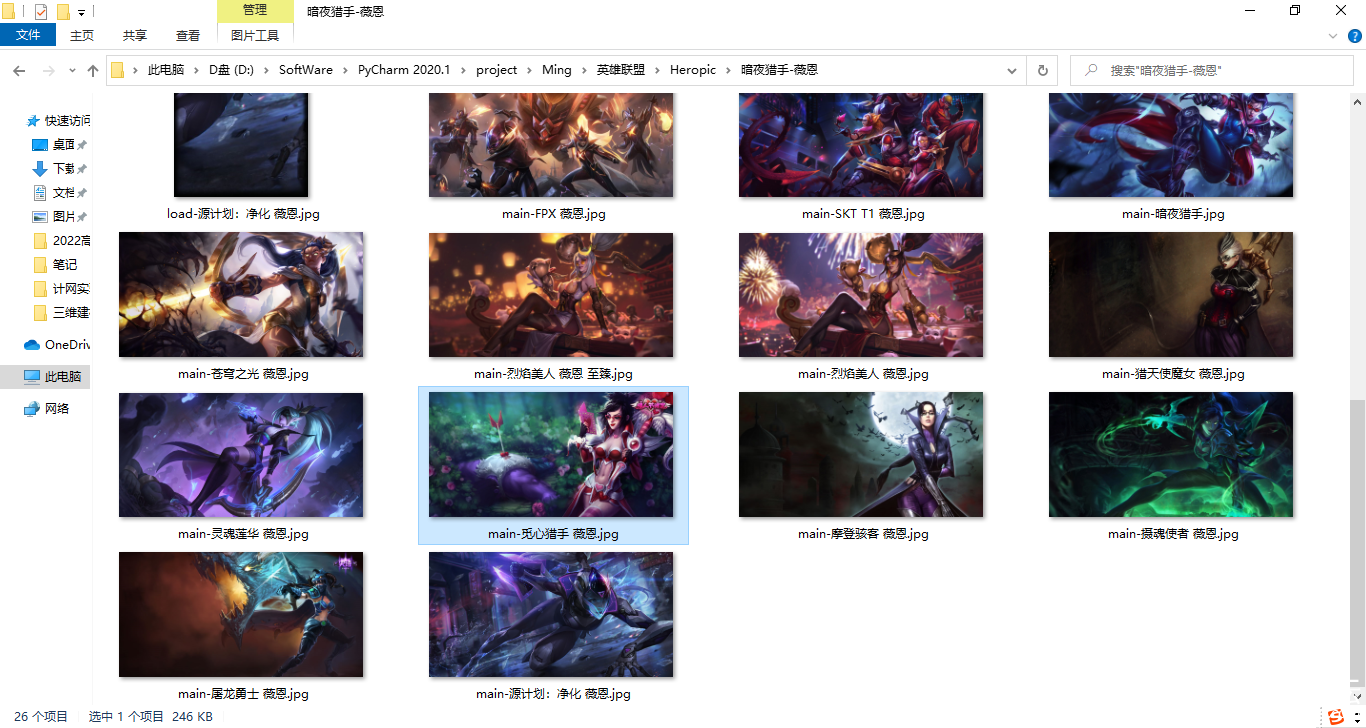
Task: Select the main-源计划：净化 薇恩.jpg thumbnail
Action: [x=551, y=615]
